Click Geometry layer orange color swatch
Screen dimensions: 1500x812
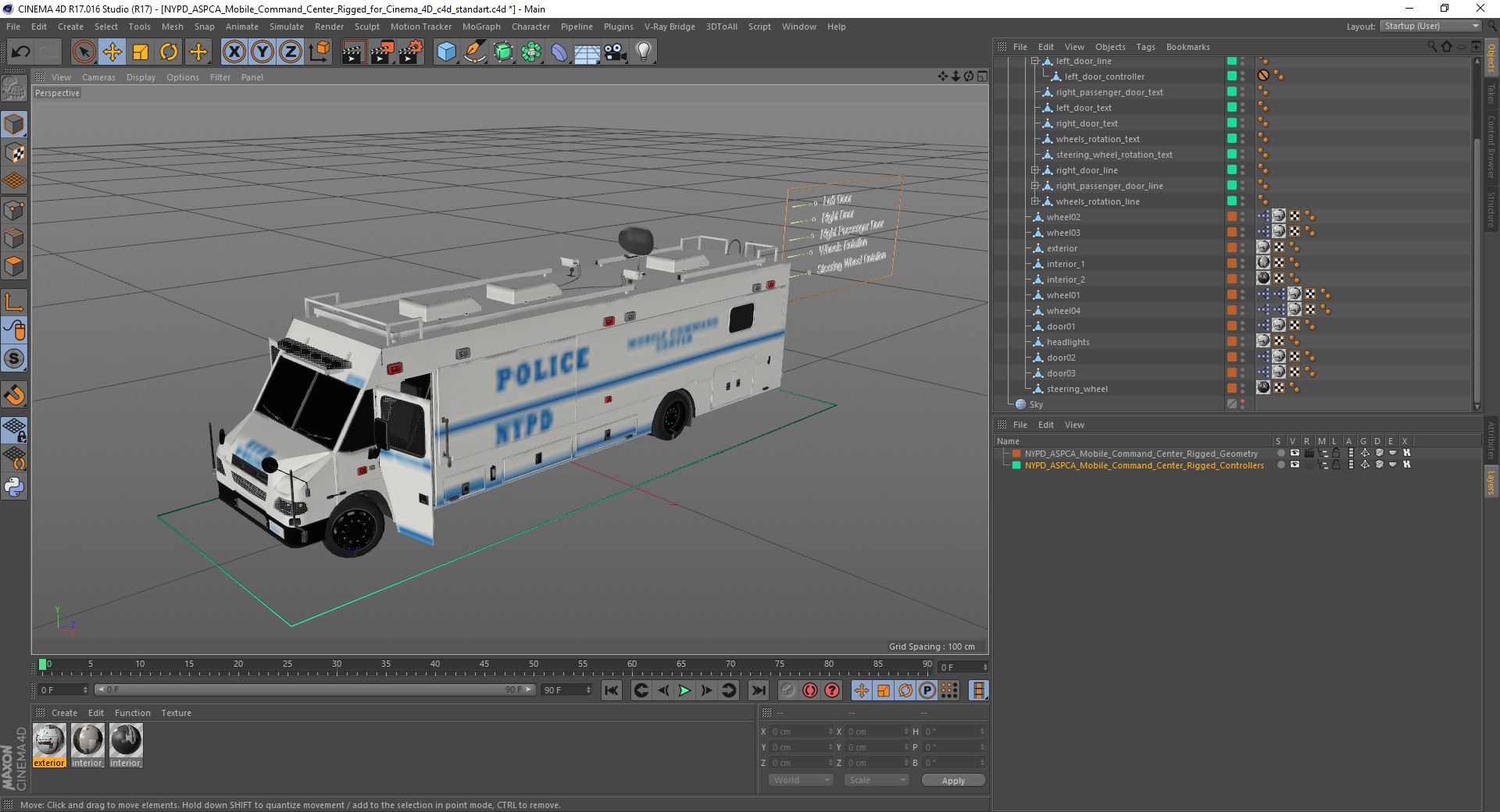(x=1016, y=453)
